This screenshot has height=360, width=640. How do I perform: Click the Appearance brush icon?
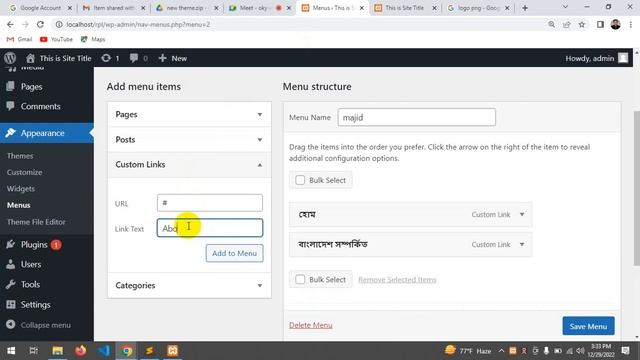click(11, 133)
